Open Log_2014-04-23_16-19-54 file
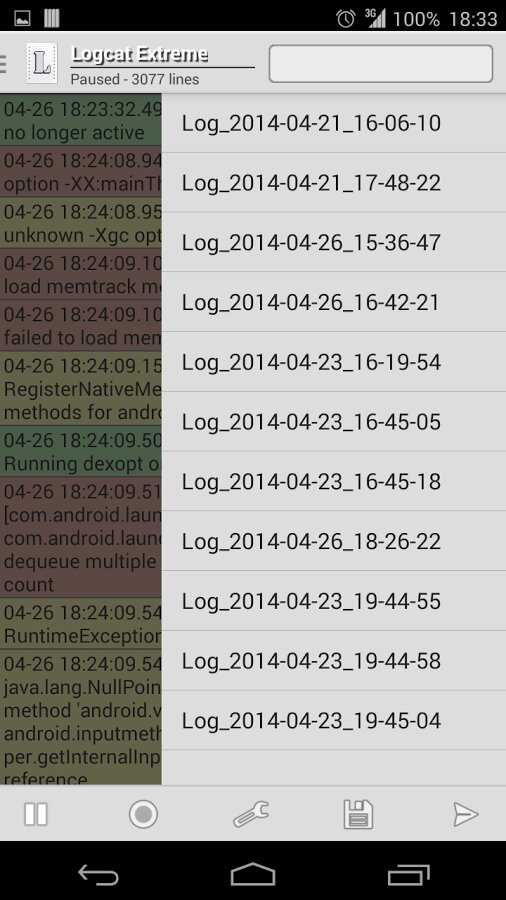Image resolution: width=506 pixels, height=900 pixels. 334,362
